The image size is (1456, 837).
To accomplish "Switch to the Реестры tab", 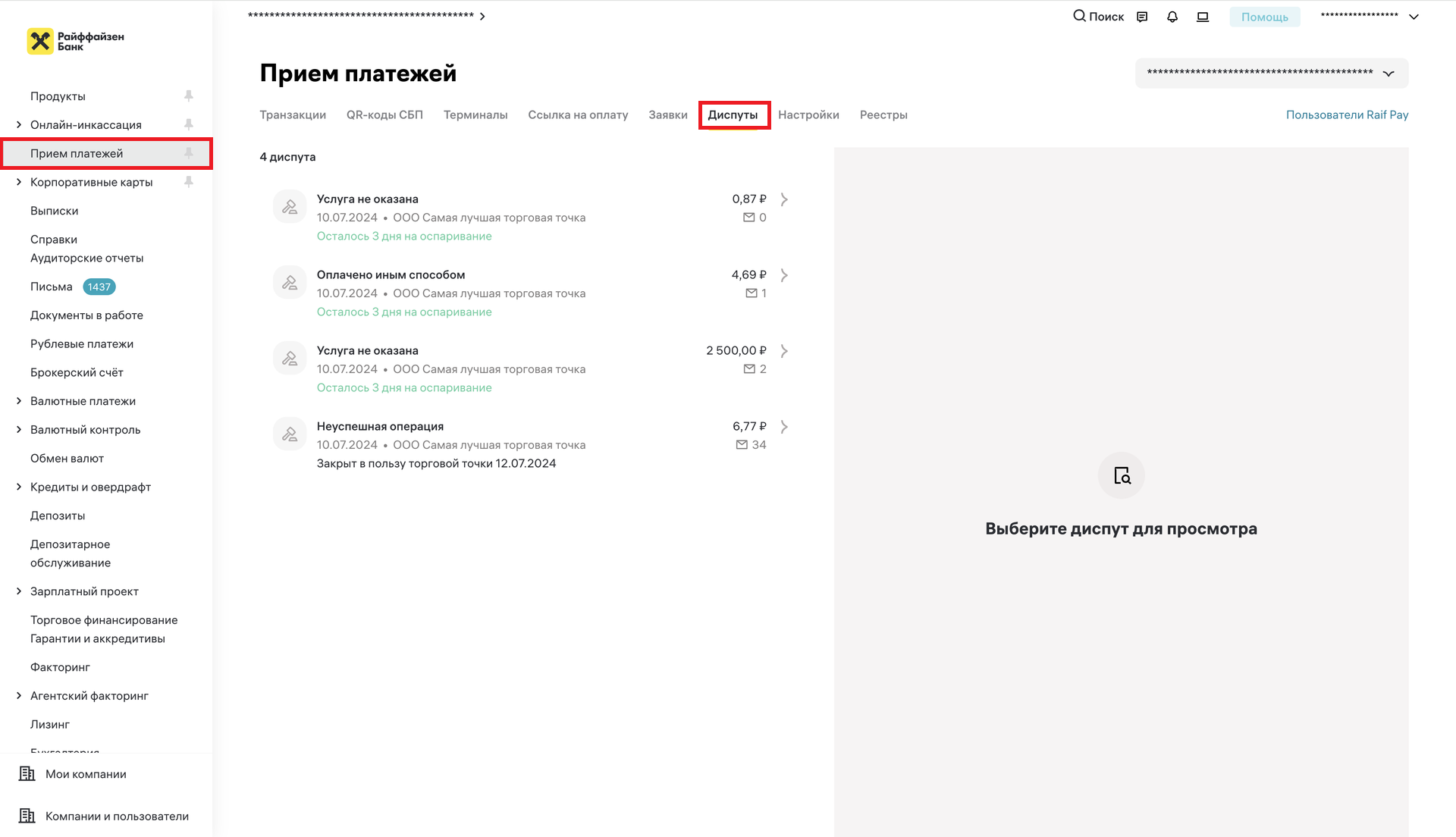I will coord(883,115).
